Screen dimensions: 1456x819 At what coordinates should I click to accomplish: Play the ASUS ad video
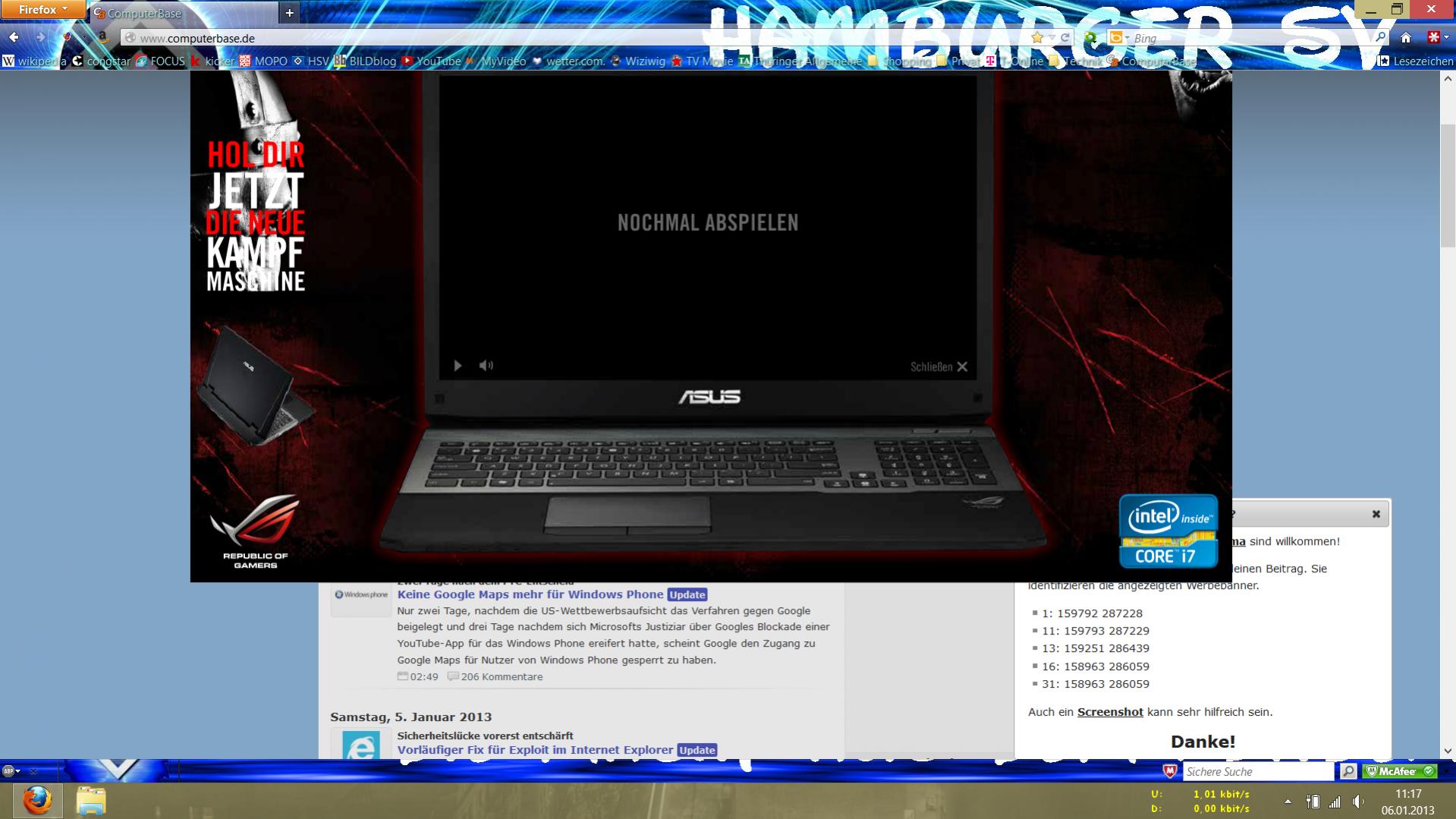click(458, 366)
